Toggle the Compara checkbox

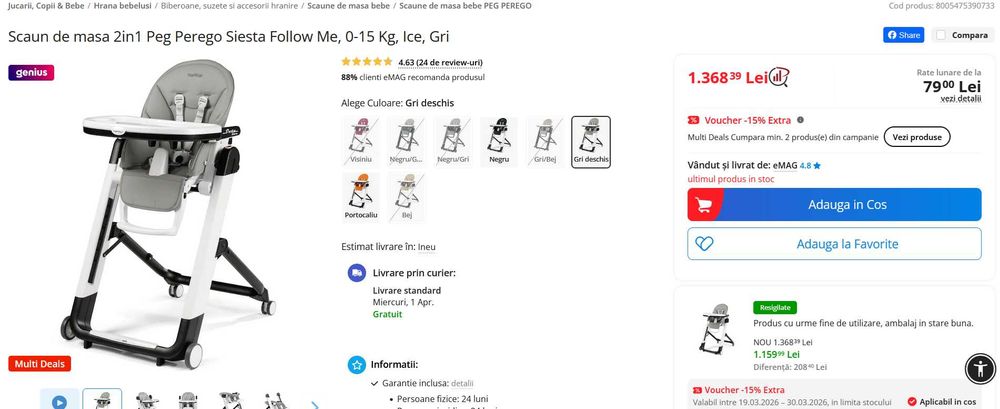click(x=941, y=35)
